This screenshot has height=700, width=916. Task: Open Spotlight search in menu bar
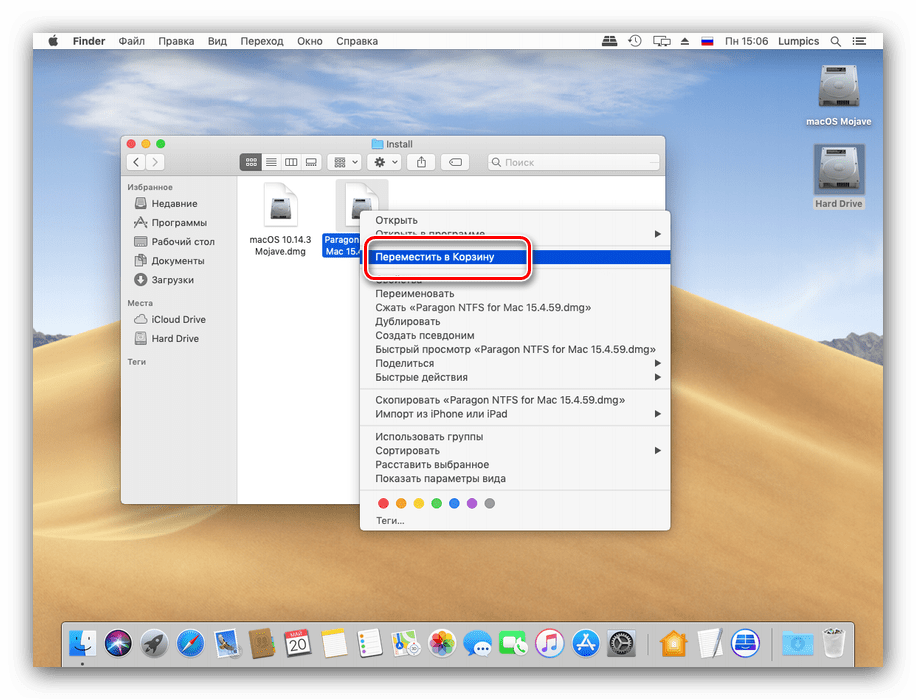coord(836,41)
